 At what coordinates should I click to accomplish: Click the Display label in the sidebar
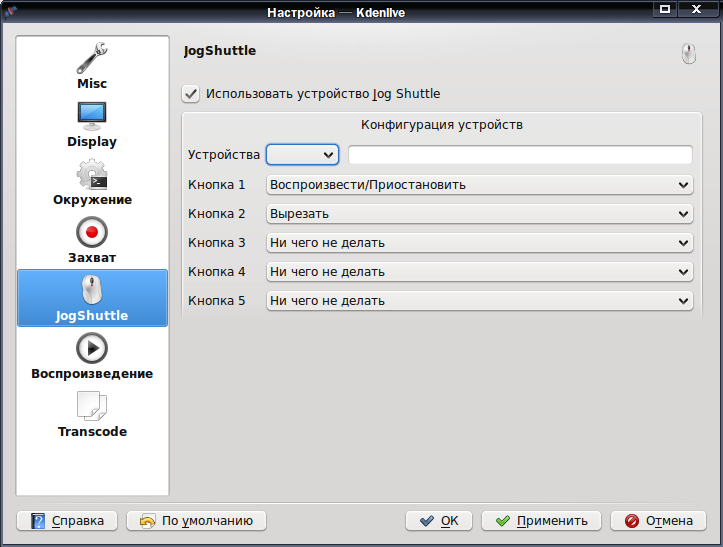coord(92,142)
